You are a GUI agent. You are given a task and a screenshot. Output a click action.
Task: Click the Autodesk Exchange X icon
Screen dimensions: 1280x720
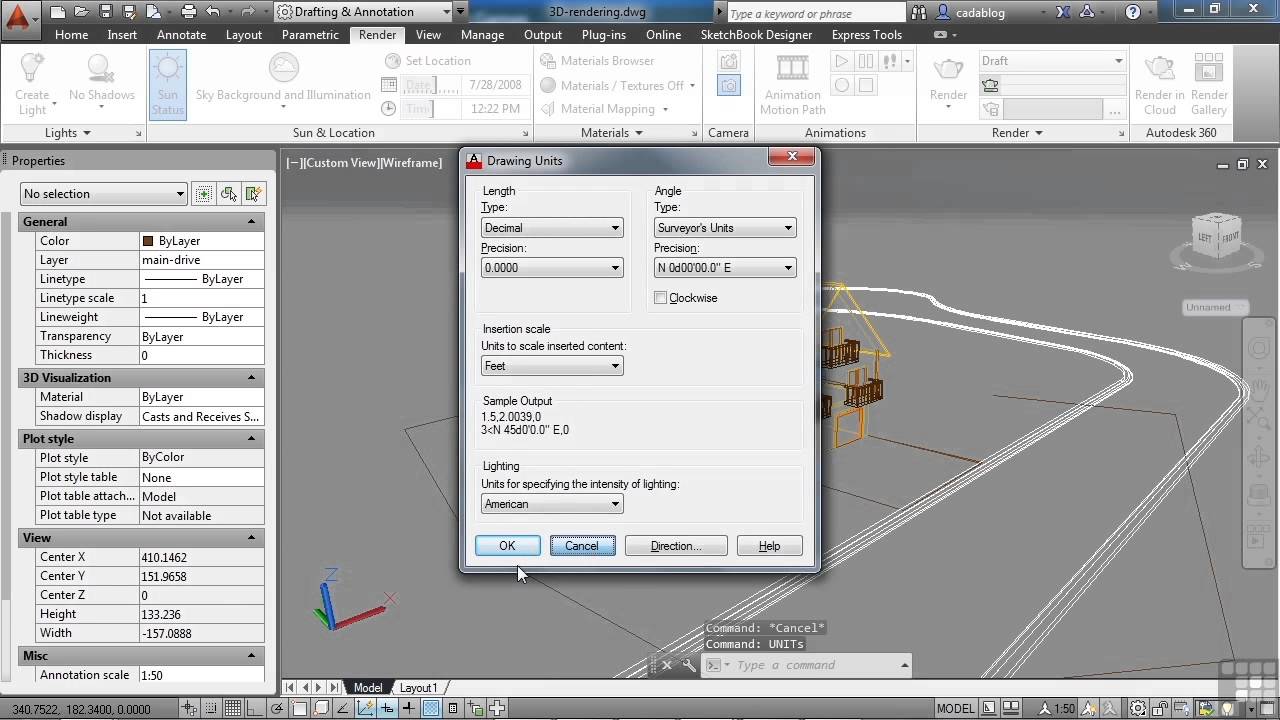point(1062,13)
